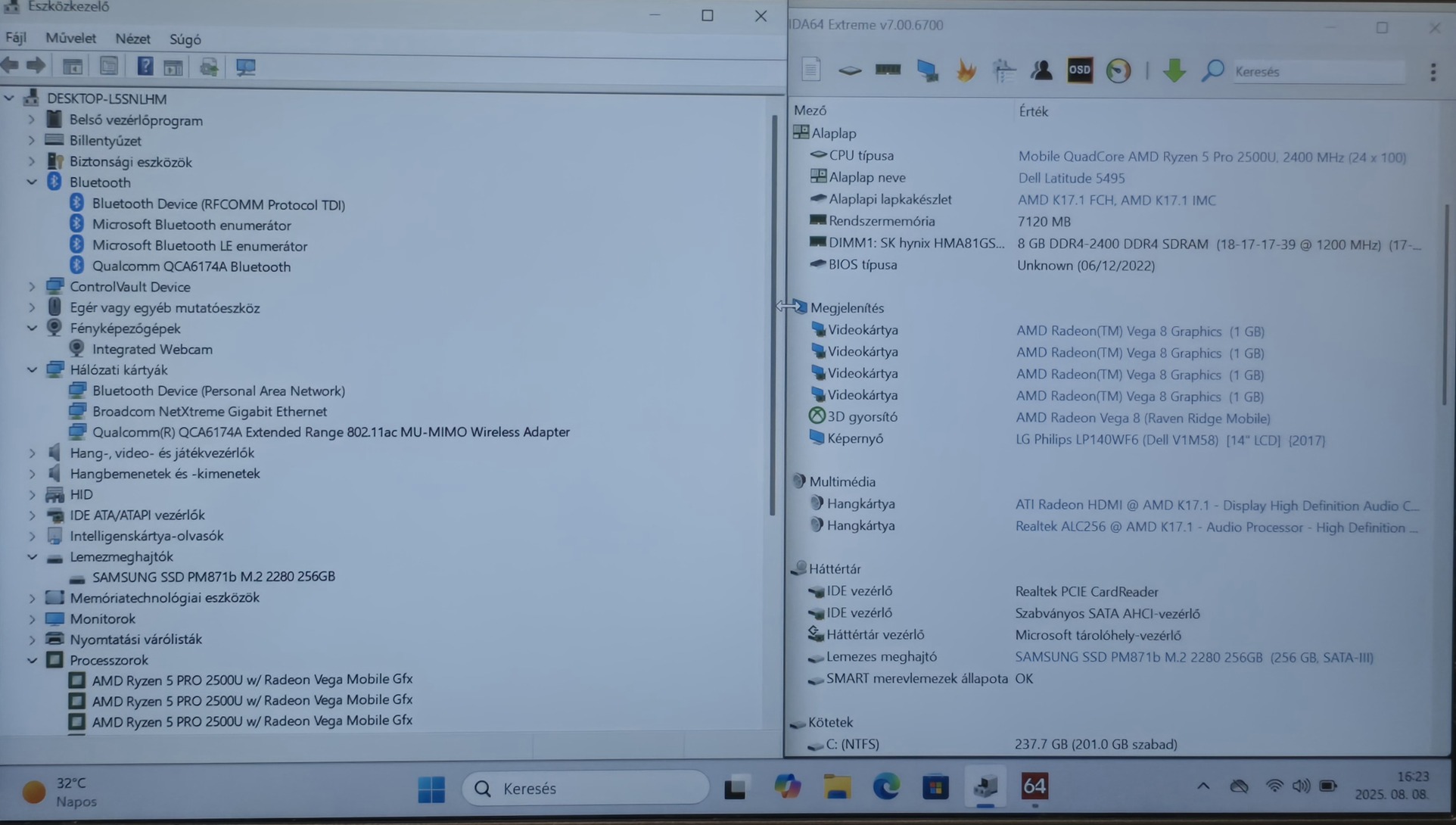Open the AIDA64 report icon
This screenshot has width=1456, height=825.
pyautogui.click(x=810, y=70)
